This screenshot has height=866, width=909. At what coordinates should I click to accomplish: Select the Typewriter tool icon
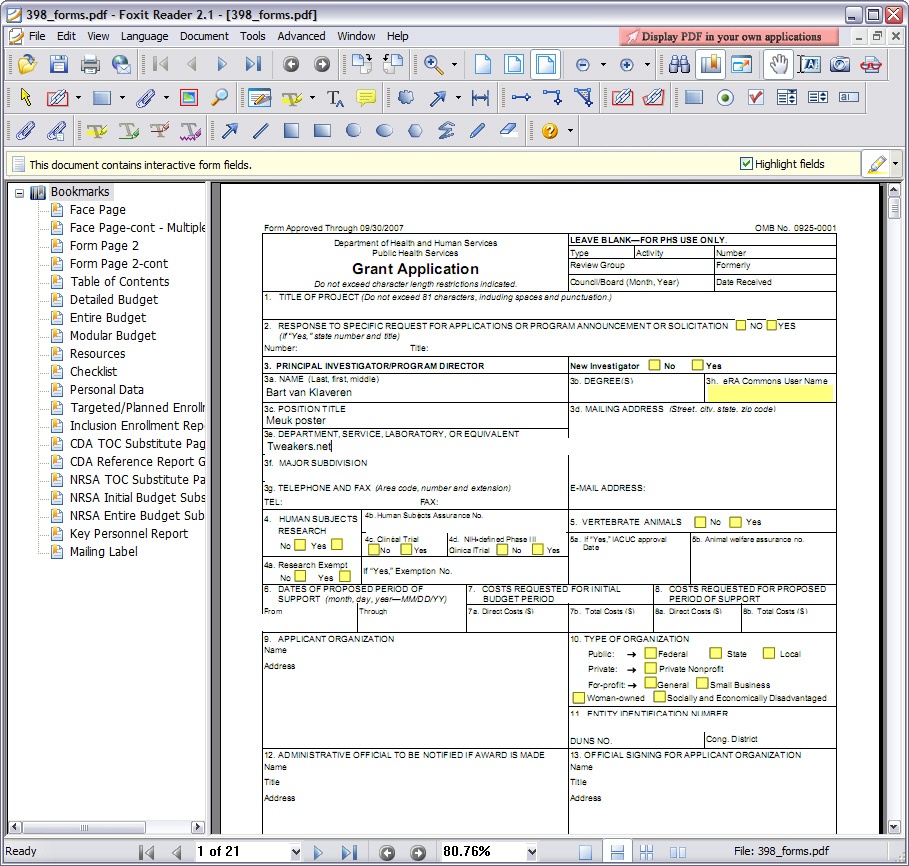[x=336, y=98]
